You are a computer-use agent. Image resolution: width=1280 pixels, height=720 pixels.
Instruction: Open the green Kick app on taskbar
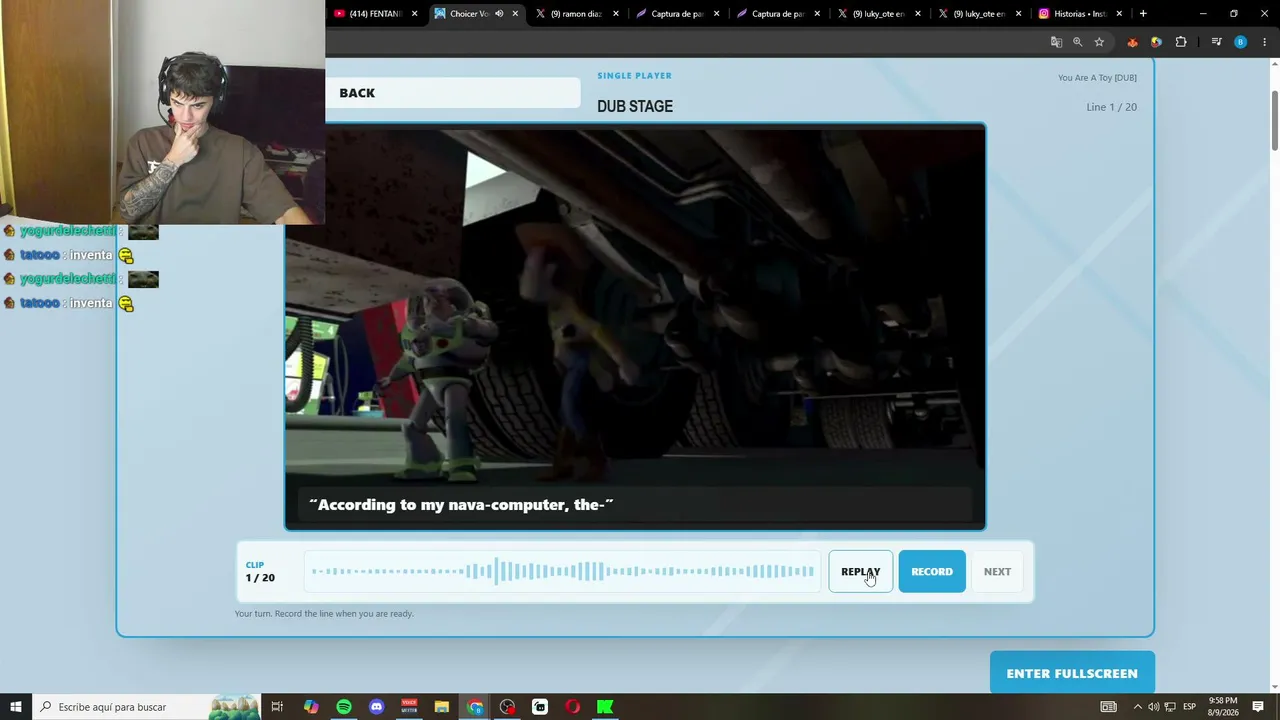605,707
